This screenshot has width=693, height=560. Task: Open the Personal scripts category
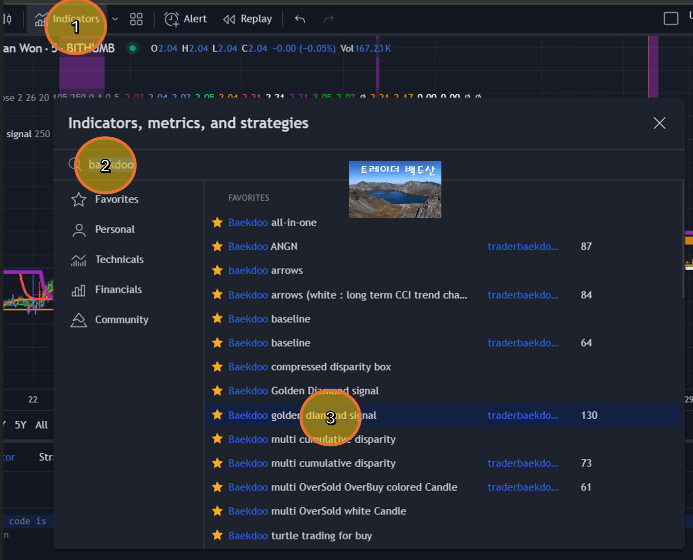114,230
